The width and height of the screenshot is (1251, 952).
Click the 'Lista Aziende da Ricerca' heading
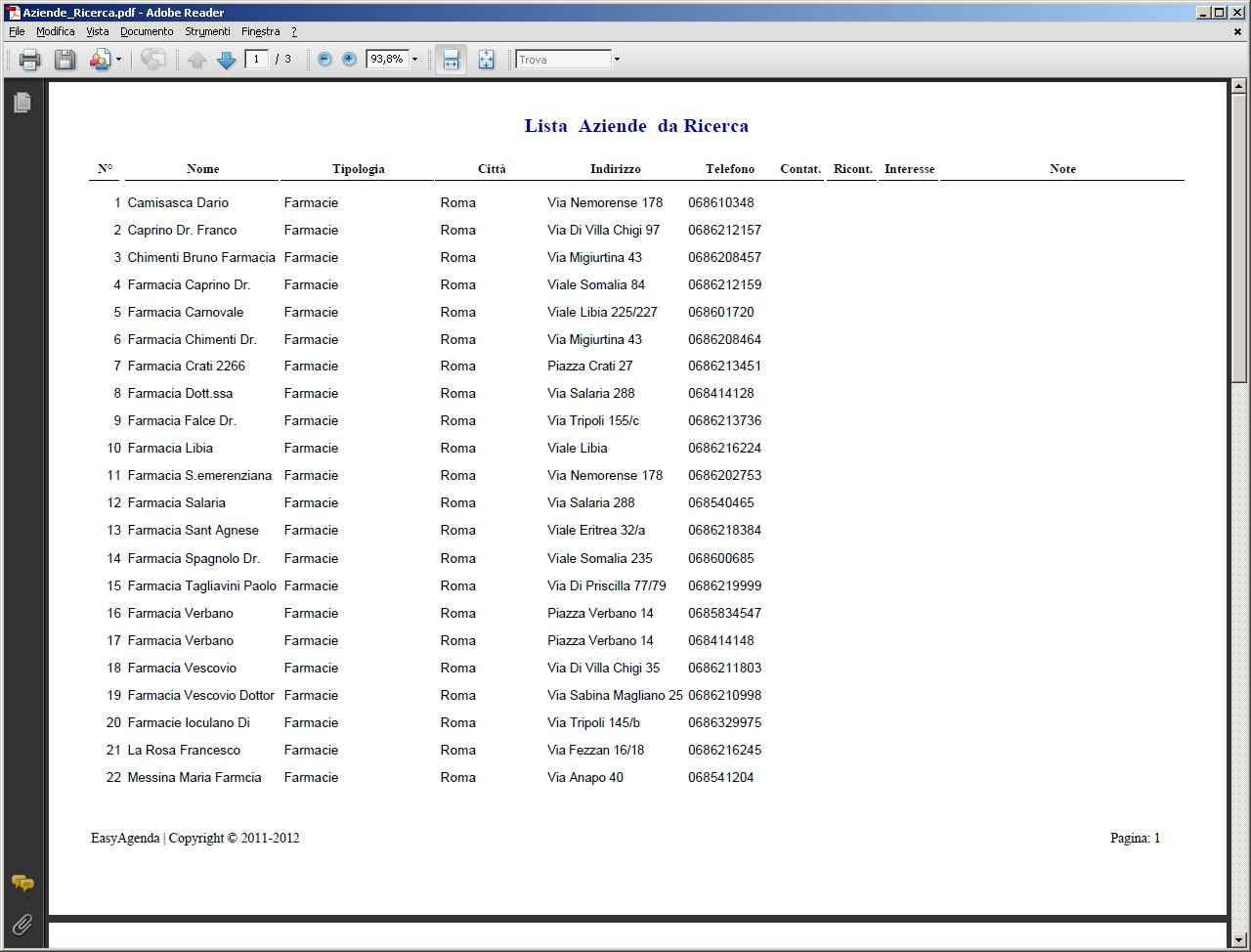(636, 126)
